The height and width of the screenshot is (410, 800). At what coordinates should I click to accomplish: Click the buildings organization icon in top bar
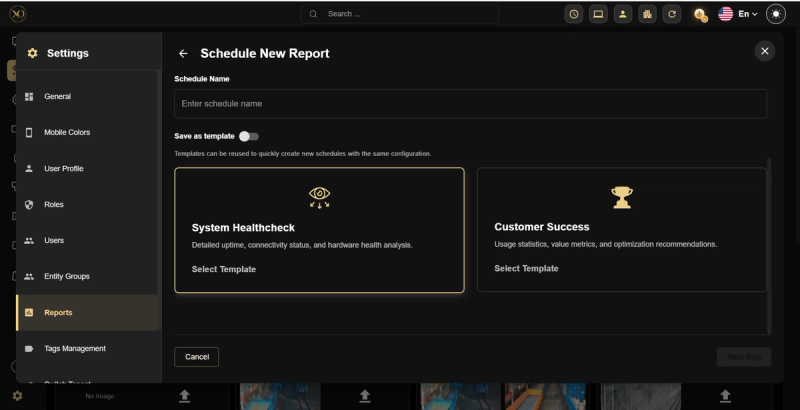(647, 14)
